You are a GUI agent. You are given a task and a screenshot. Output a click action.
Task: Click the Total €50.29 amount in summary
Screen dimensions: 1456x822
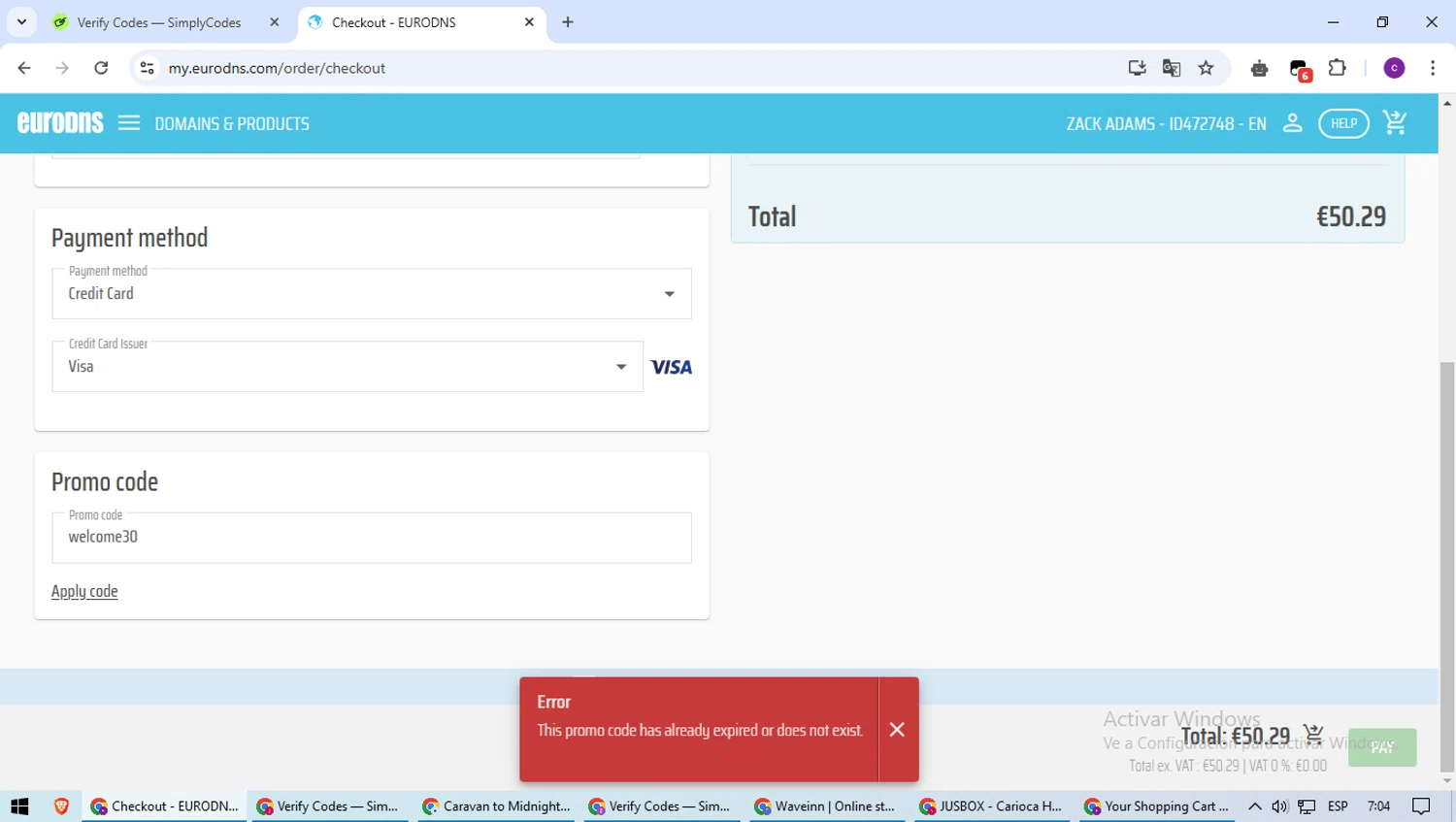point(1350,216)
